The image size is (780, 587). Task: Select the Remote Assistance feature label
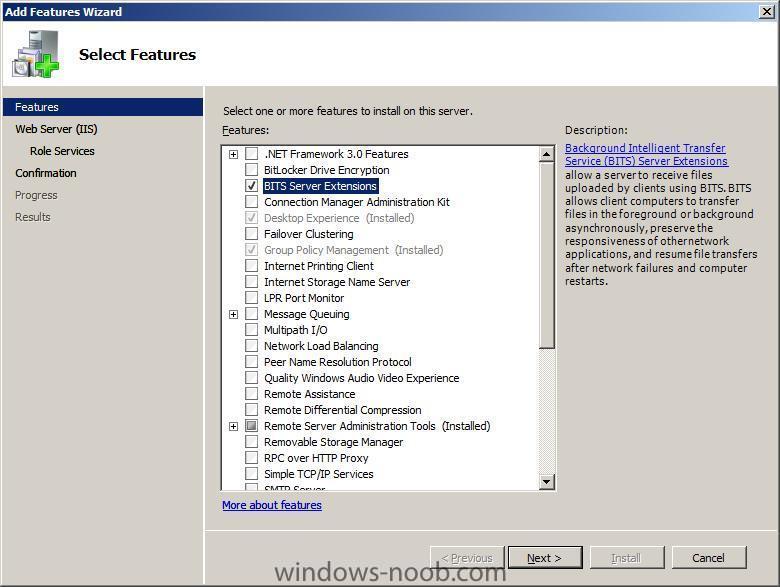click(x=309, y=394)
